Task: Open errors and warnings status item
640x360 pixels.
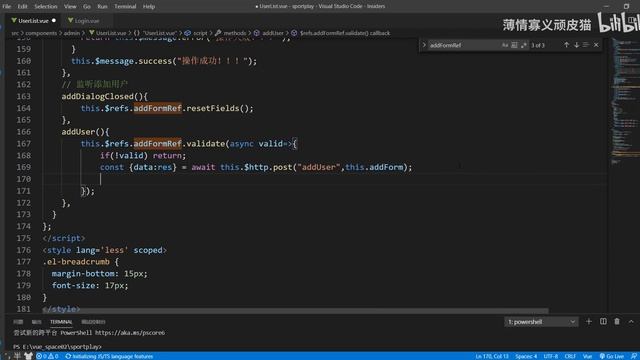Action: click(x=47, y=356)
